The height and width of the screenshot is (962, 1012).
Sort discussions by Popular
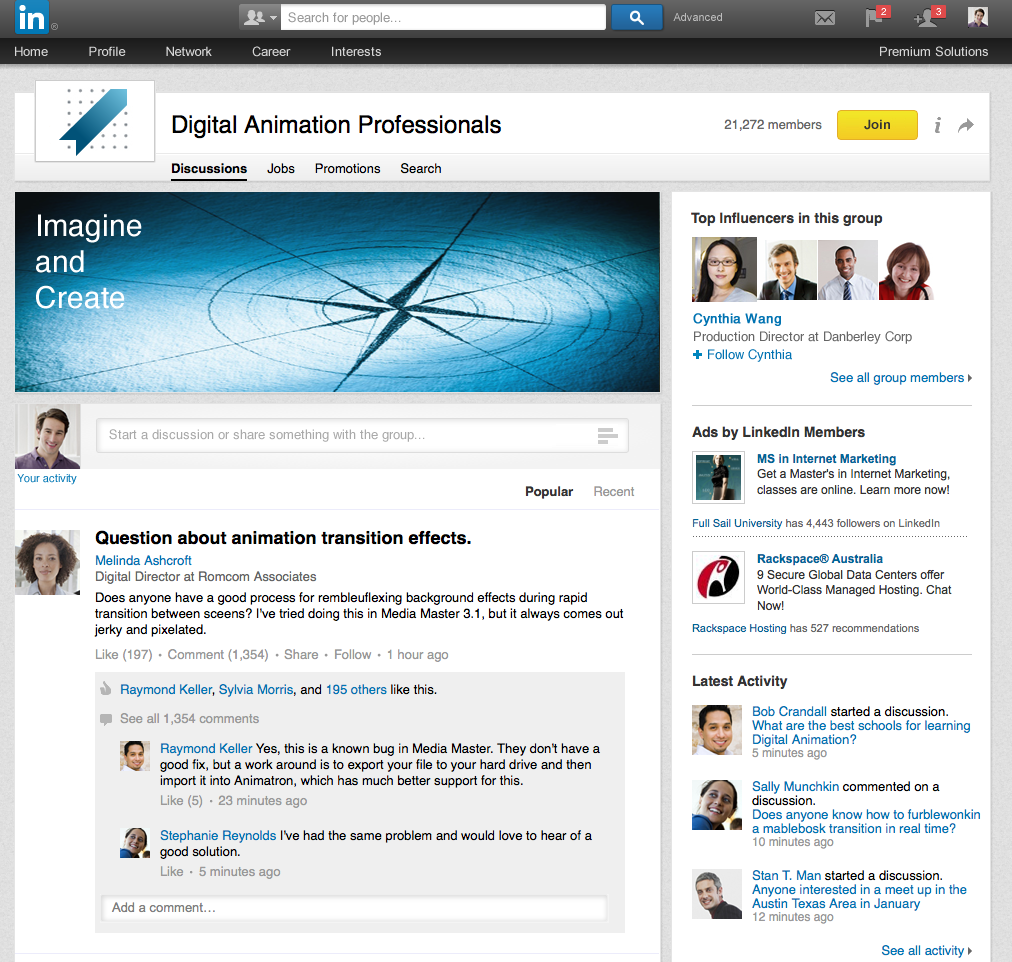pyautogui.click(x=549, y=492)
